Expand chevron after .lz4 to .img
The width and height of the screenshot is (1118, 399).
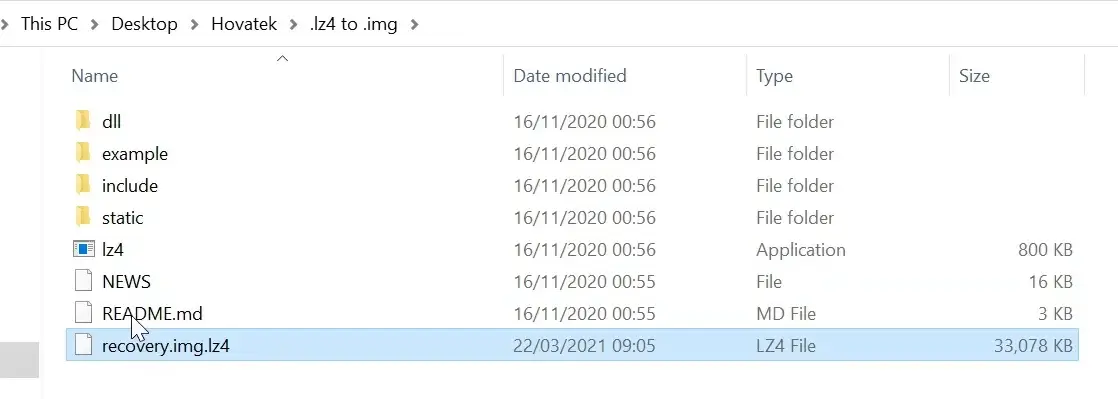pyautogui.click(x=414, y=24)
